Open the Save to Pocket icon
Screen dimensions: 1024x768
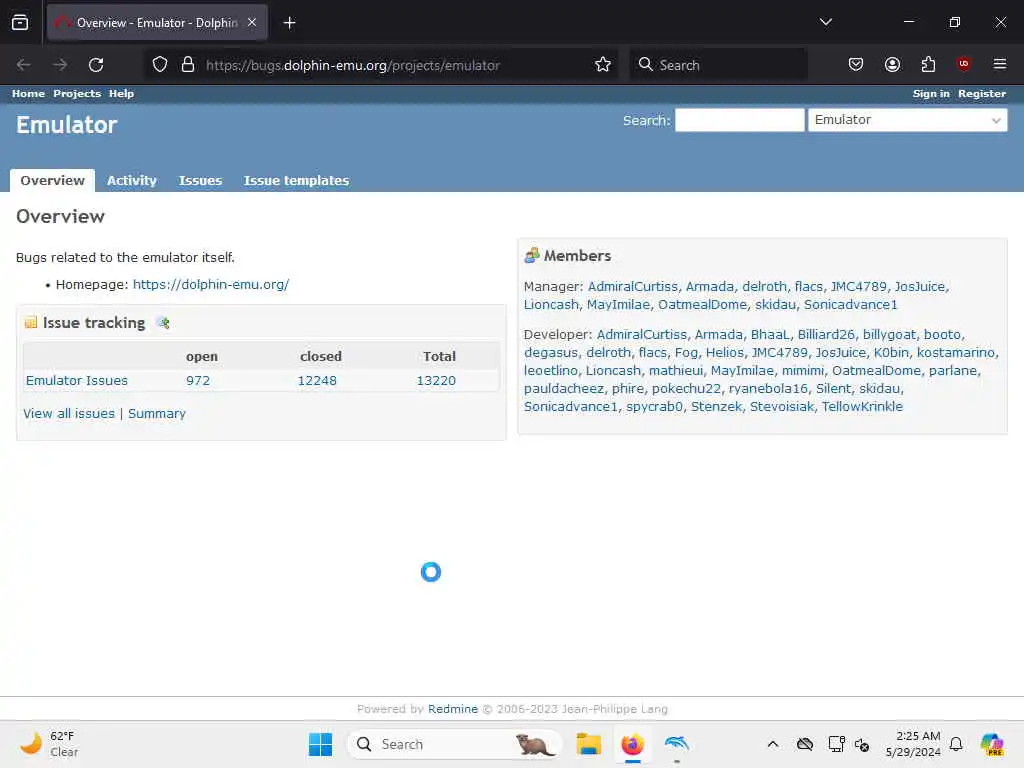(x=856, y=64)
